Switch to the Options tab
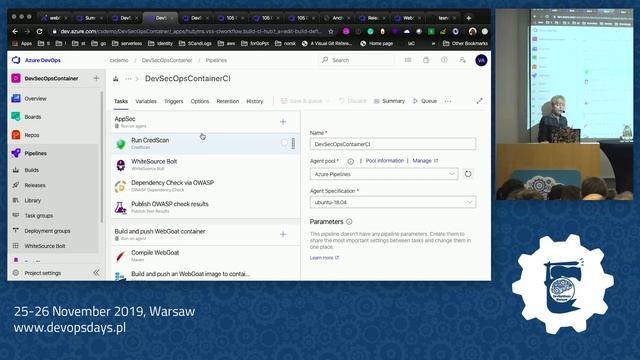 pos(200,101)
